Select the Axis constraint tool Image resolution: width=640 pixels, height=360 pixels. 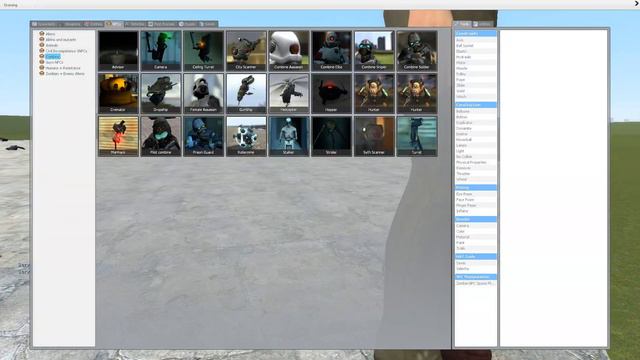(476, 40)
